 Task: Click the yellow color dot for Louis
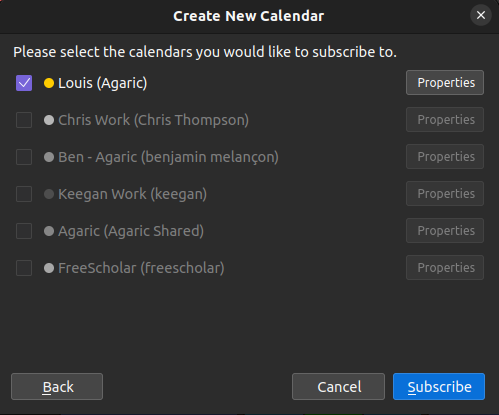click(49, 83)
